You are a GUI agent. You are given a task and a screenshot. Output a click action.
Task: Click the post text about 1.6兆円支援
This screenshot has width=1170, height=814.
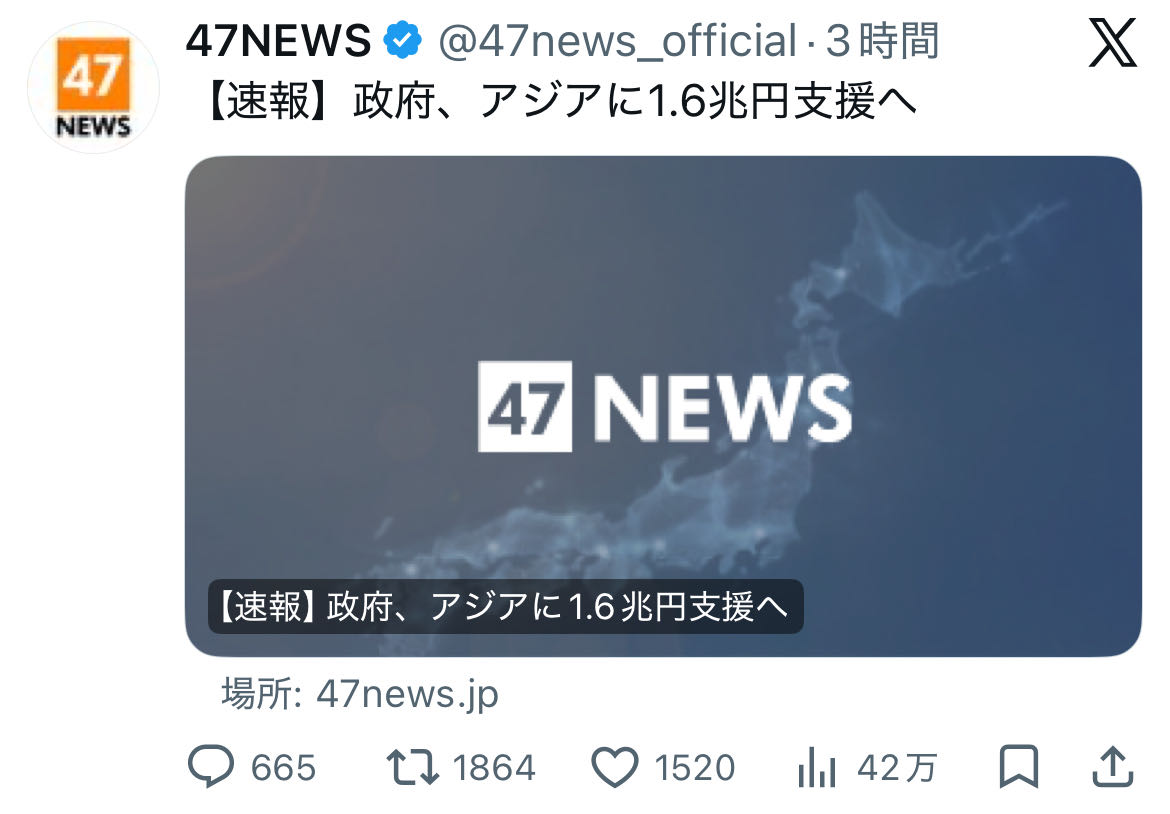click(560, 101)
